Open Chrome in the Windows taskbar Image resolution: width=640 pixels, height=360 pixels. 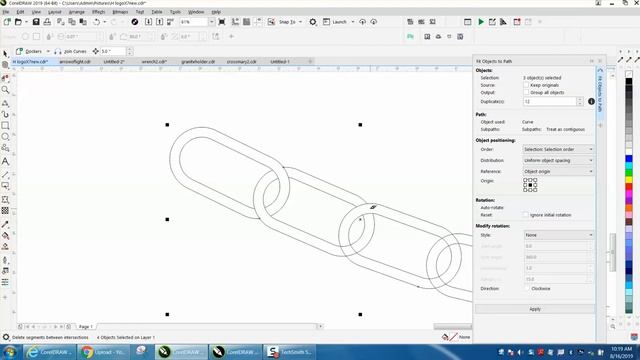104,352
